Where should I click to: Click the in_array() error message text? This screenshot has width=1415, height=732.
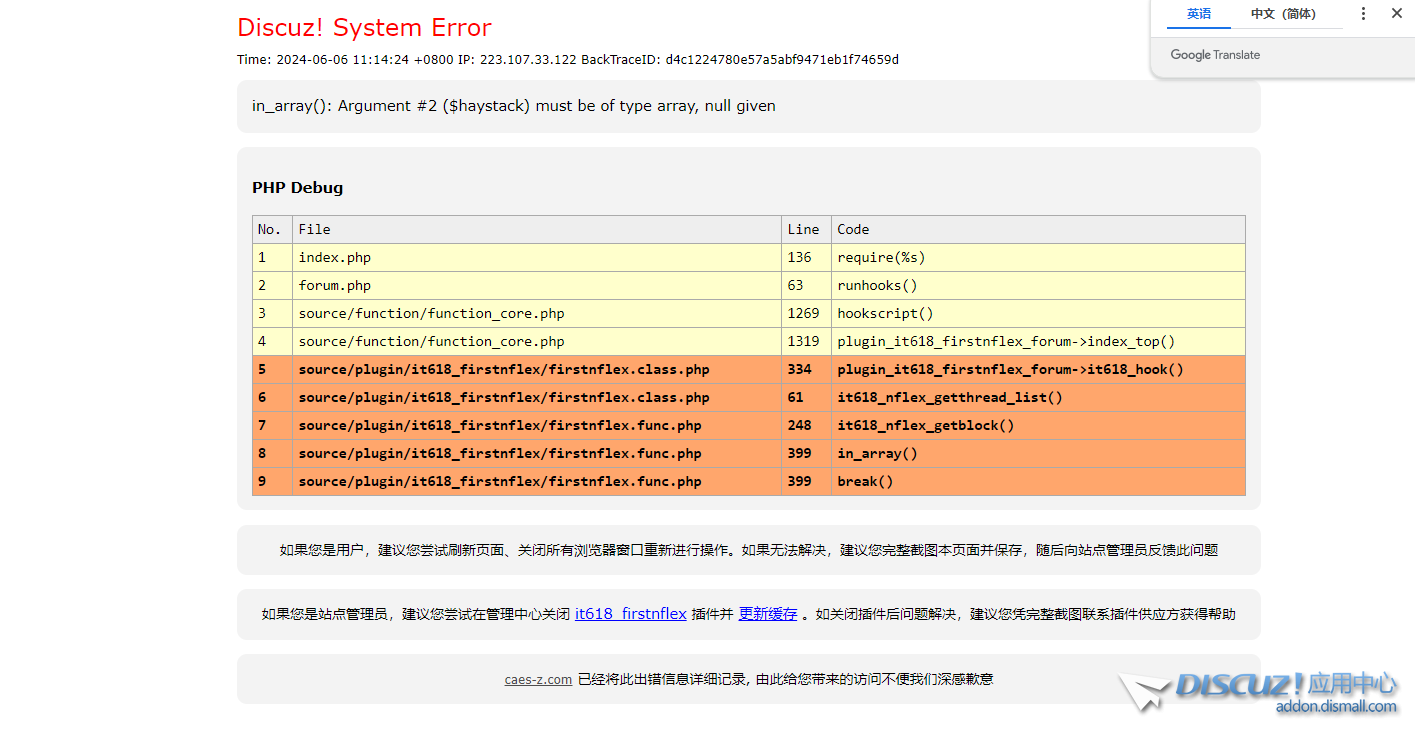[x=513, y=106]
